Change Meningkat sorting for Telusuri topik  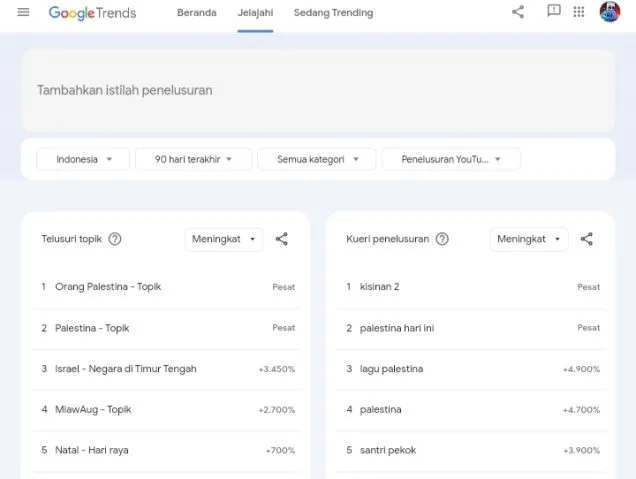[224, 239]
